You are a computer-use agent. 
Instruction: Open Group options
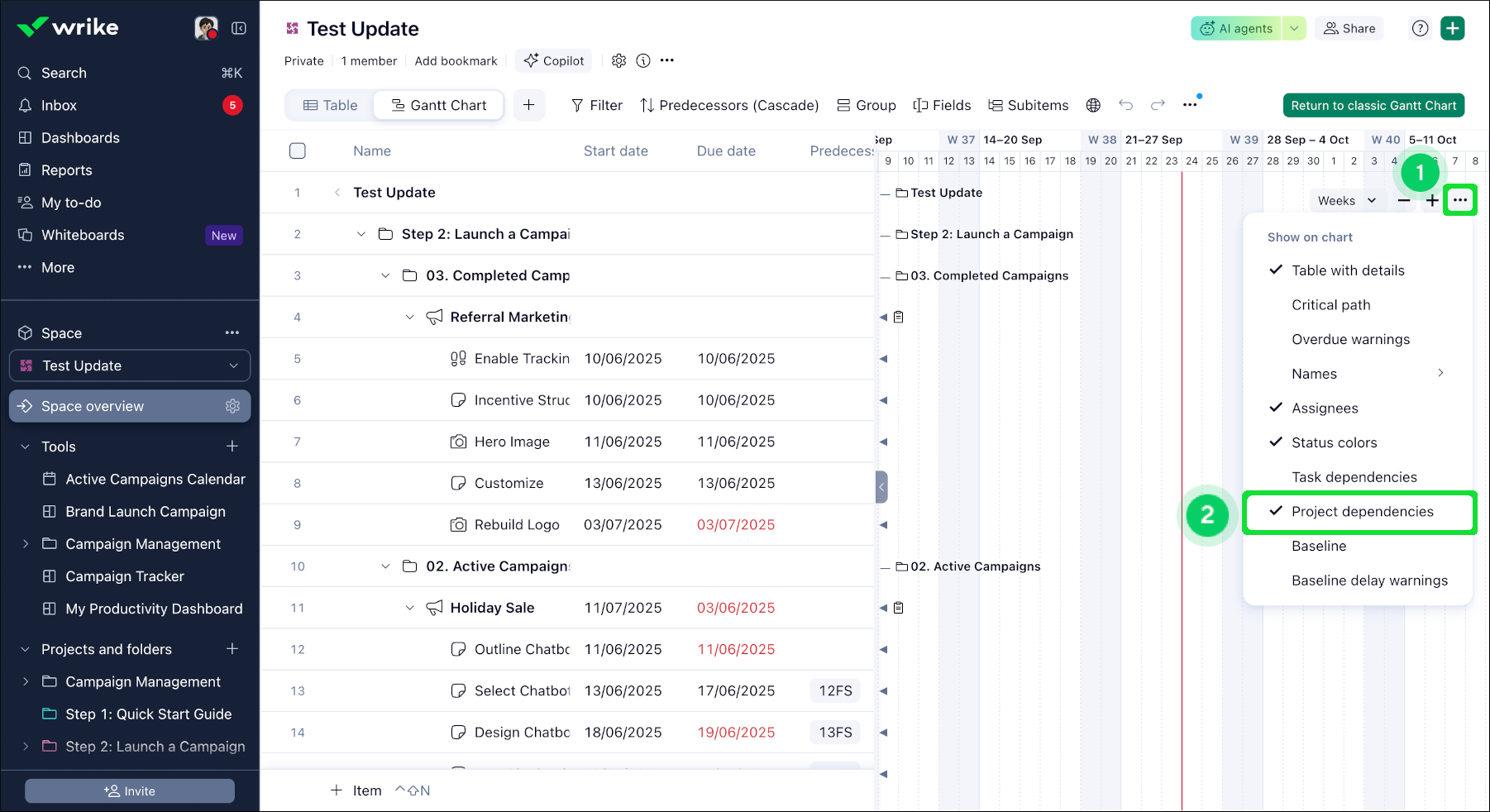(866, 105)
